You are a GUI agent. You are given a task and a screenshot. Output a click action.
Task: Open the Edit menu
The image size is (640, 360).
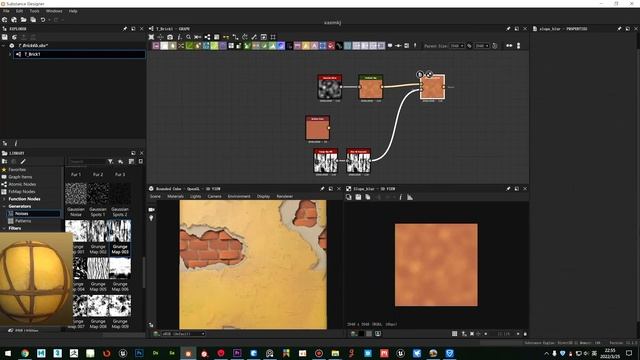tap(19, 11)
